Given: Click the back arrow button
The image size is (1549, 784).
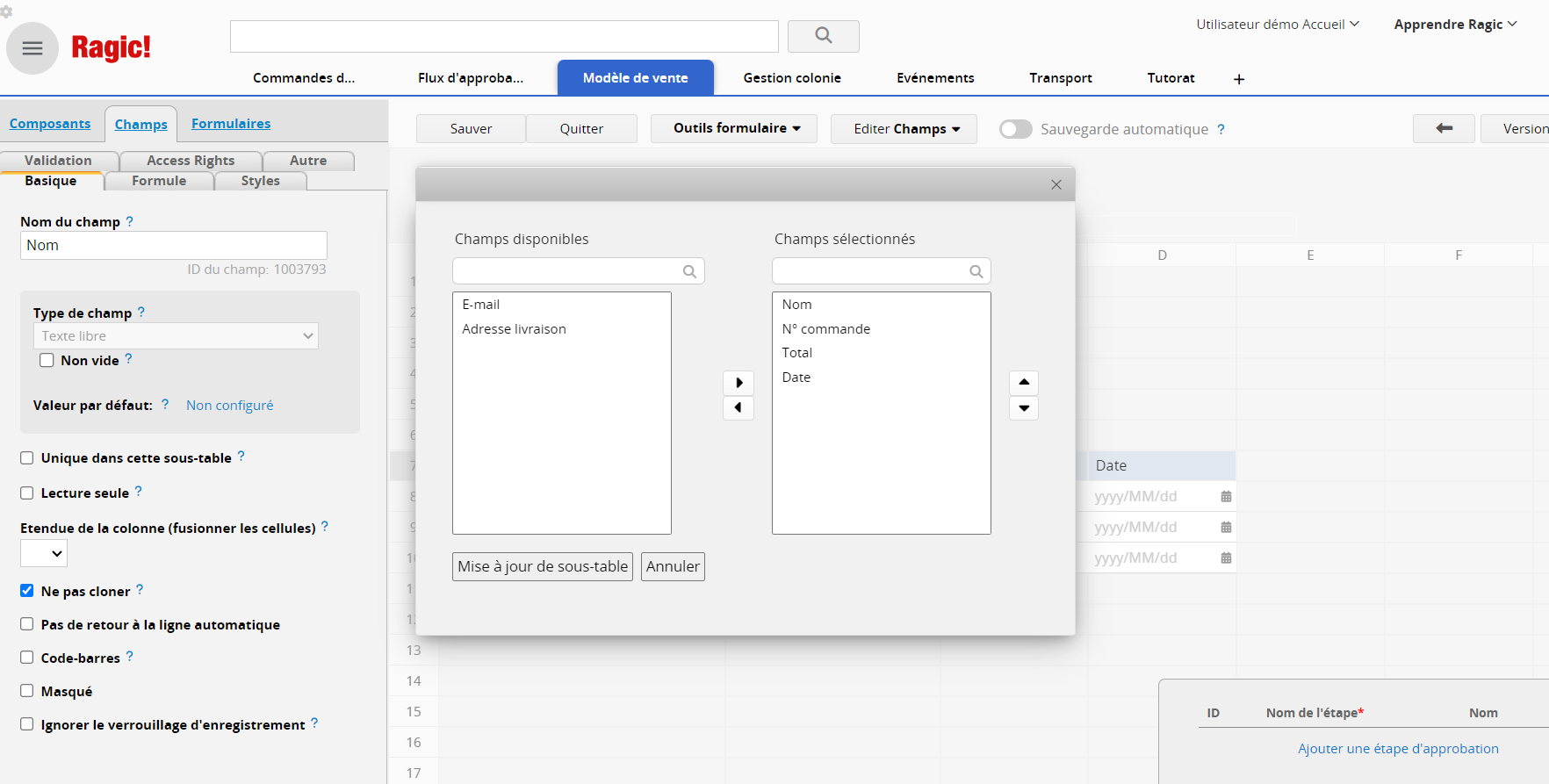Looking at the screenshot, I should coord(1444,128).
